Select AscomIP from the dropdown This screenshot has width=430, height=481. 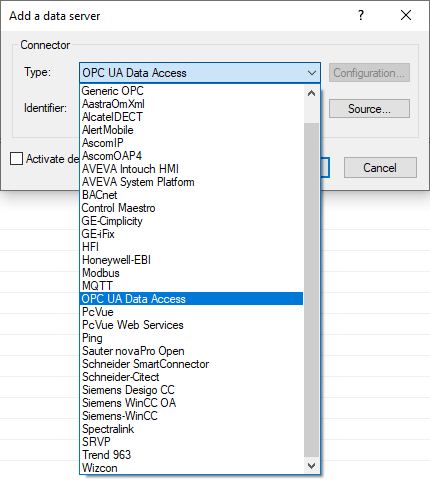tap(192, 143)
